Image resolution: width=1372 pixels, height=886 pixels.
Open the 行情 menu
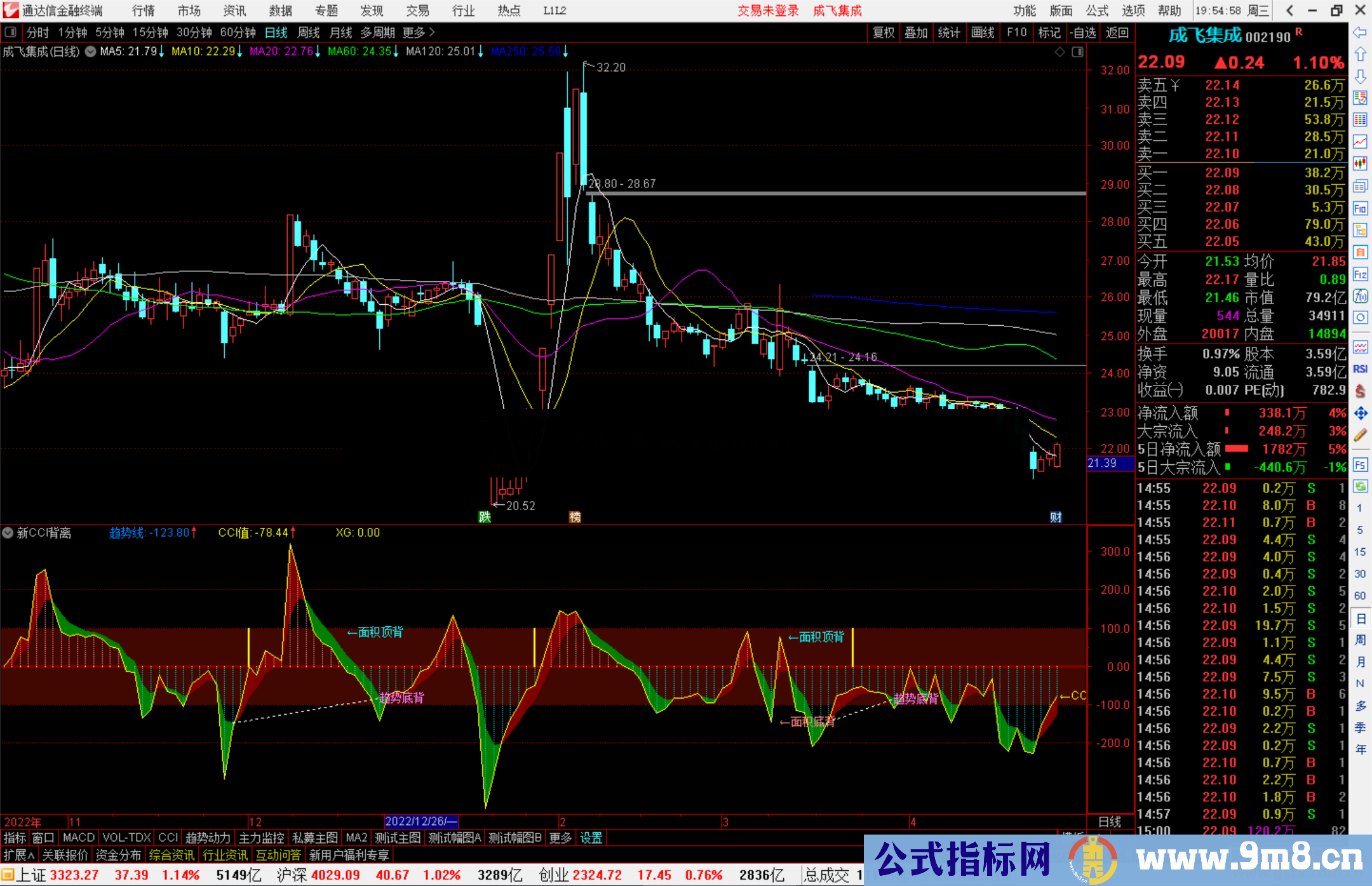pyautogui.click(x=143, y=11)
